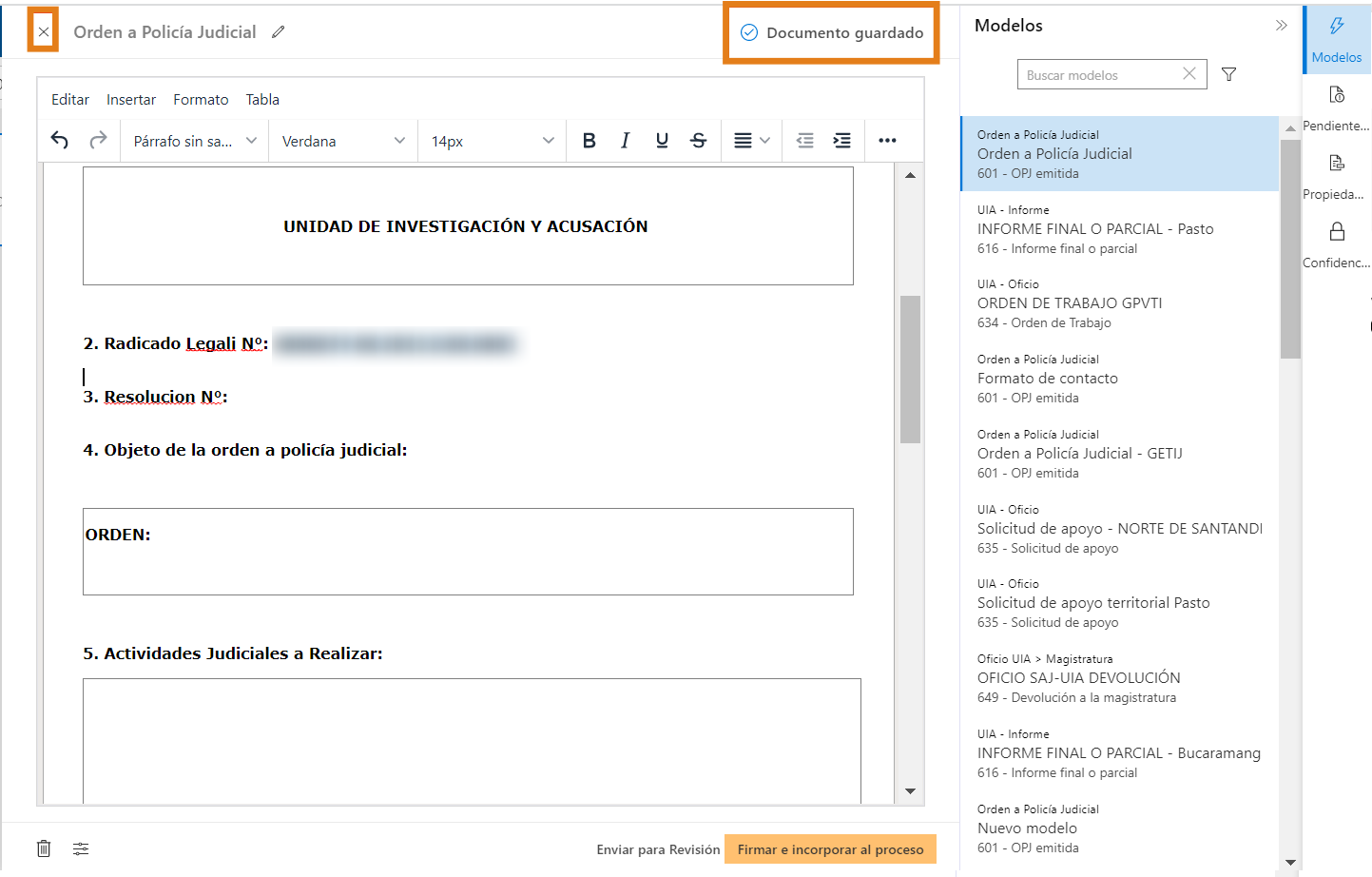
Task: Open the settings sliders icon at bottom
Action: (81, 848)
